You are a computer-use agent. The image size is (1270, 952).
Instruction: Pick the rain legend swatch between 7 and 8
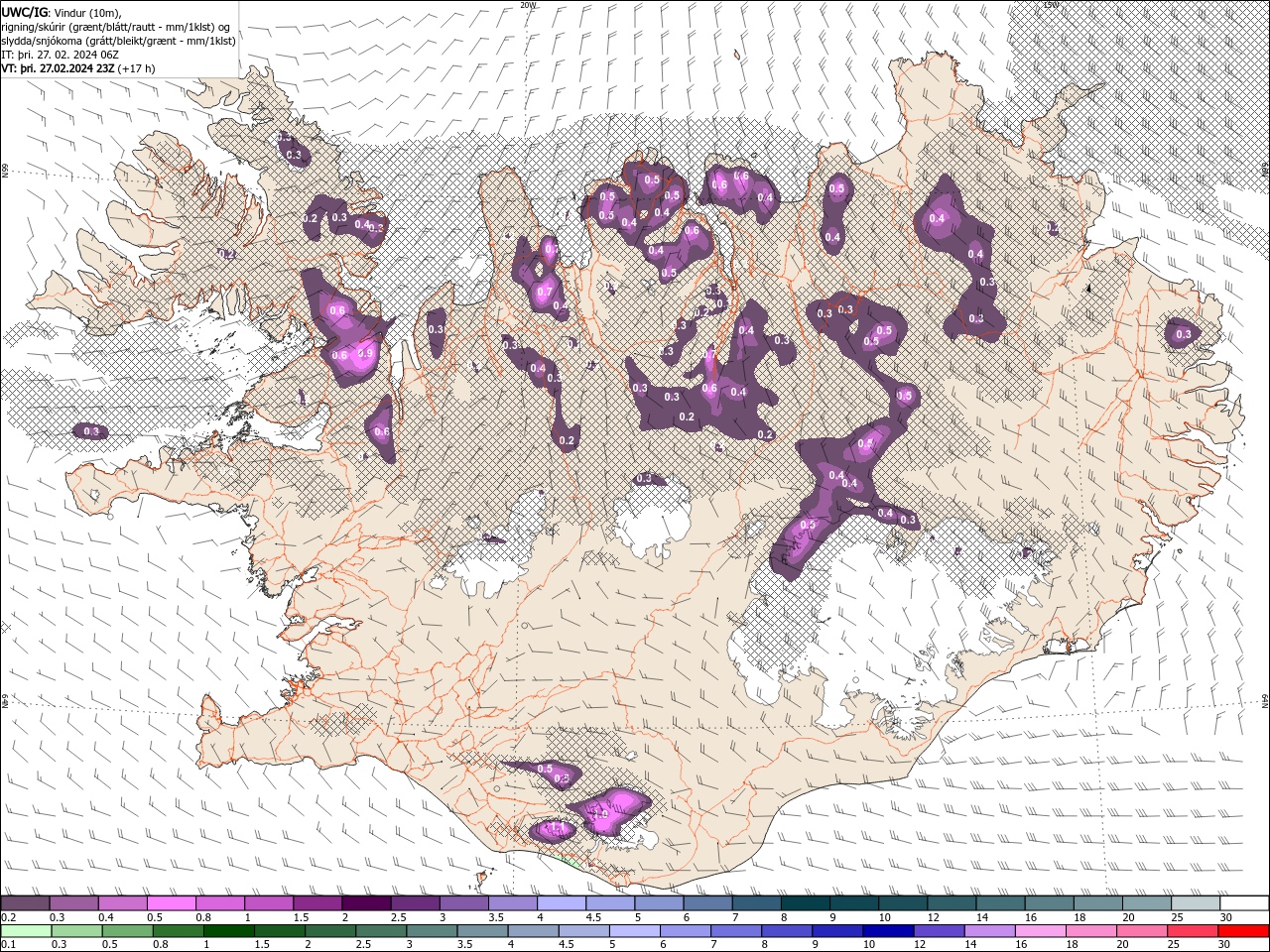[735, 930]
